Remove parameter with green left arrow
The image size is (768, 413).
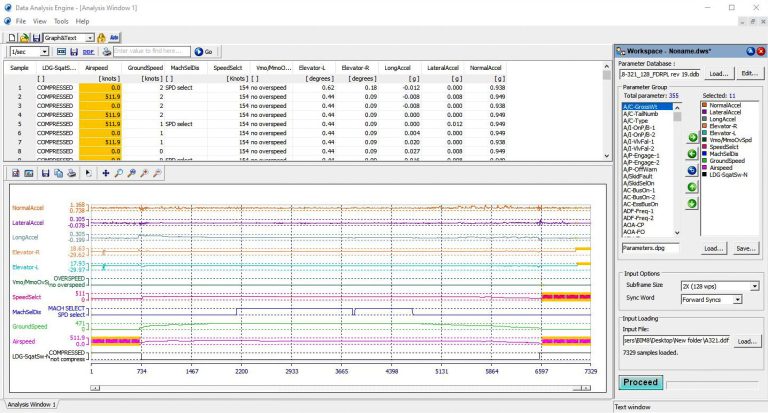[692, 154]
